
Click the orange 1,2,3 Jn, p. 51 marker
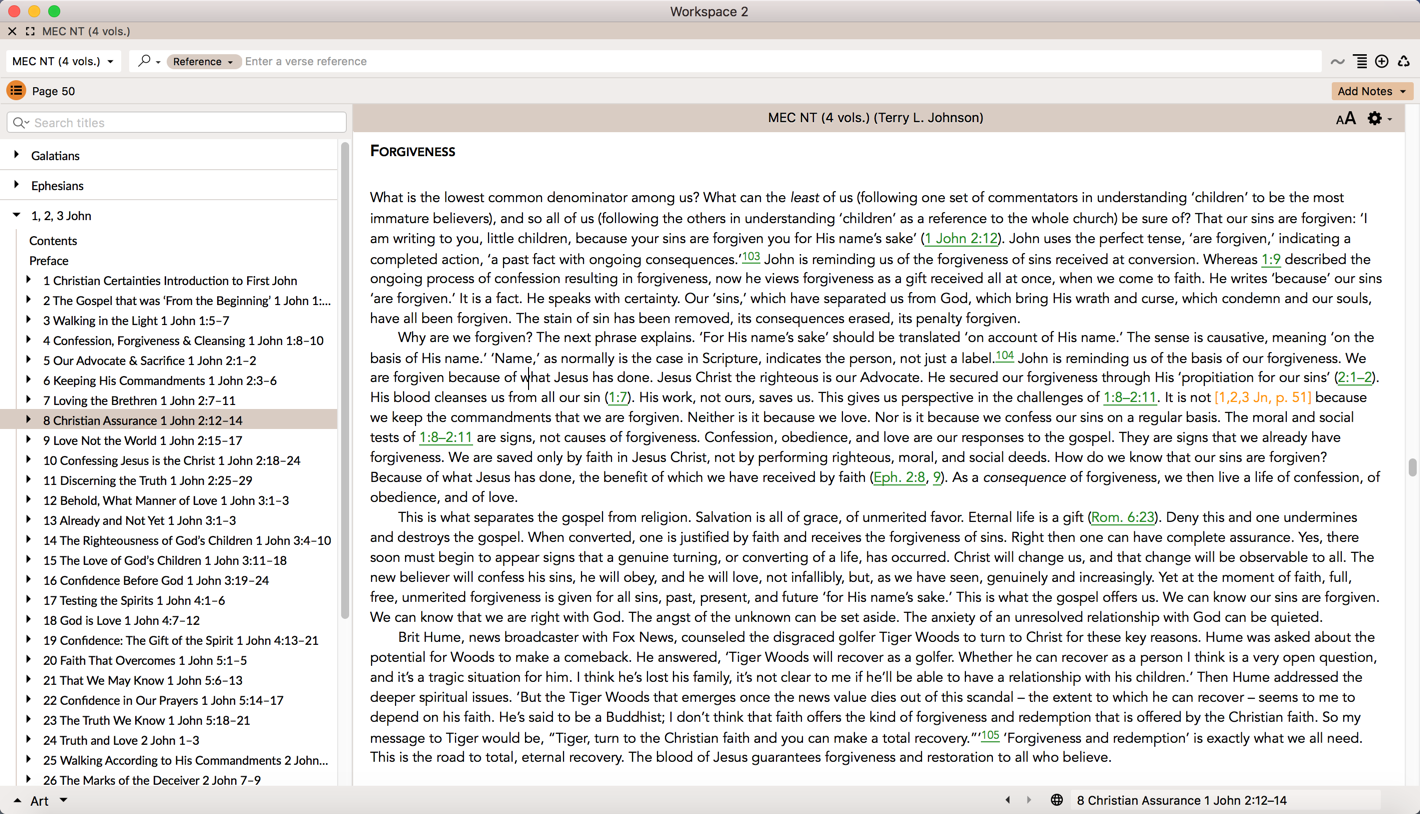click(x=1263, y=397)
